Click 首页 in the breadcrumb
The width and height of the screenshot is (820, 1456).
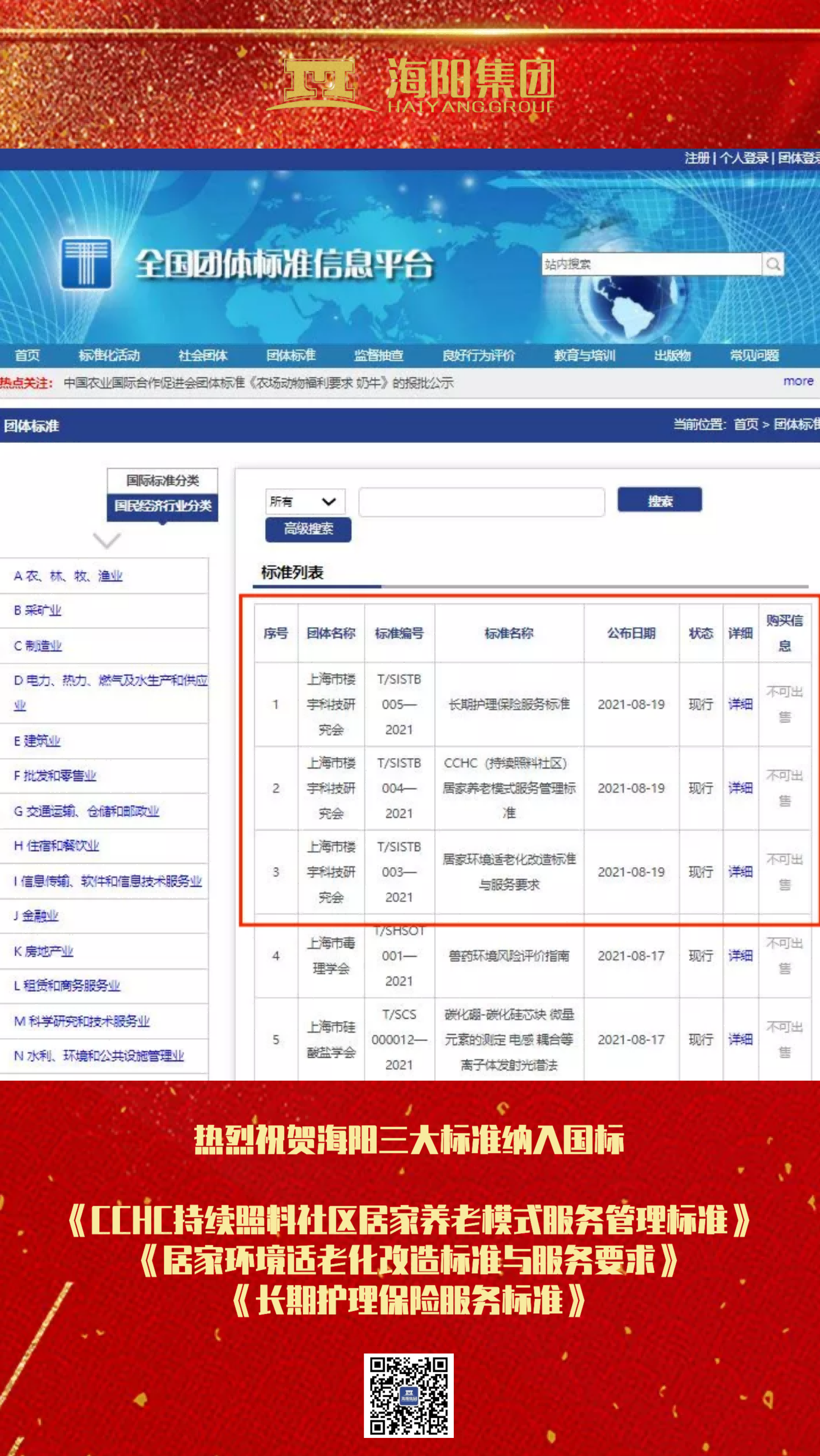pyautogui.click(x=746, y=424)
